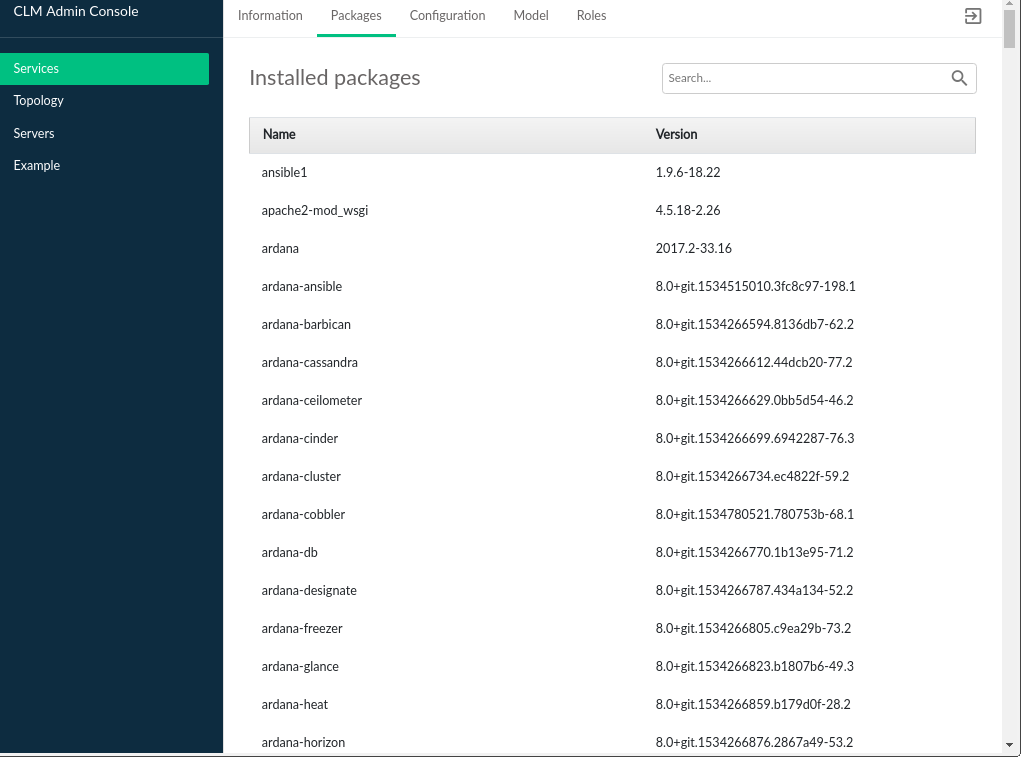1021x757 pixels.
Task: Go to Servers in the sidebar
Action: pos(34,133)
